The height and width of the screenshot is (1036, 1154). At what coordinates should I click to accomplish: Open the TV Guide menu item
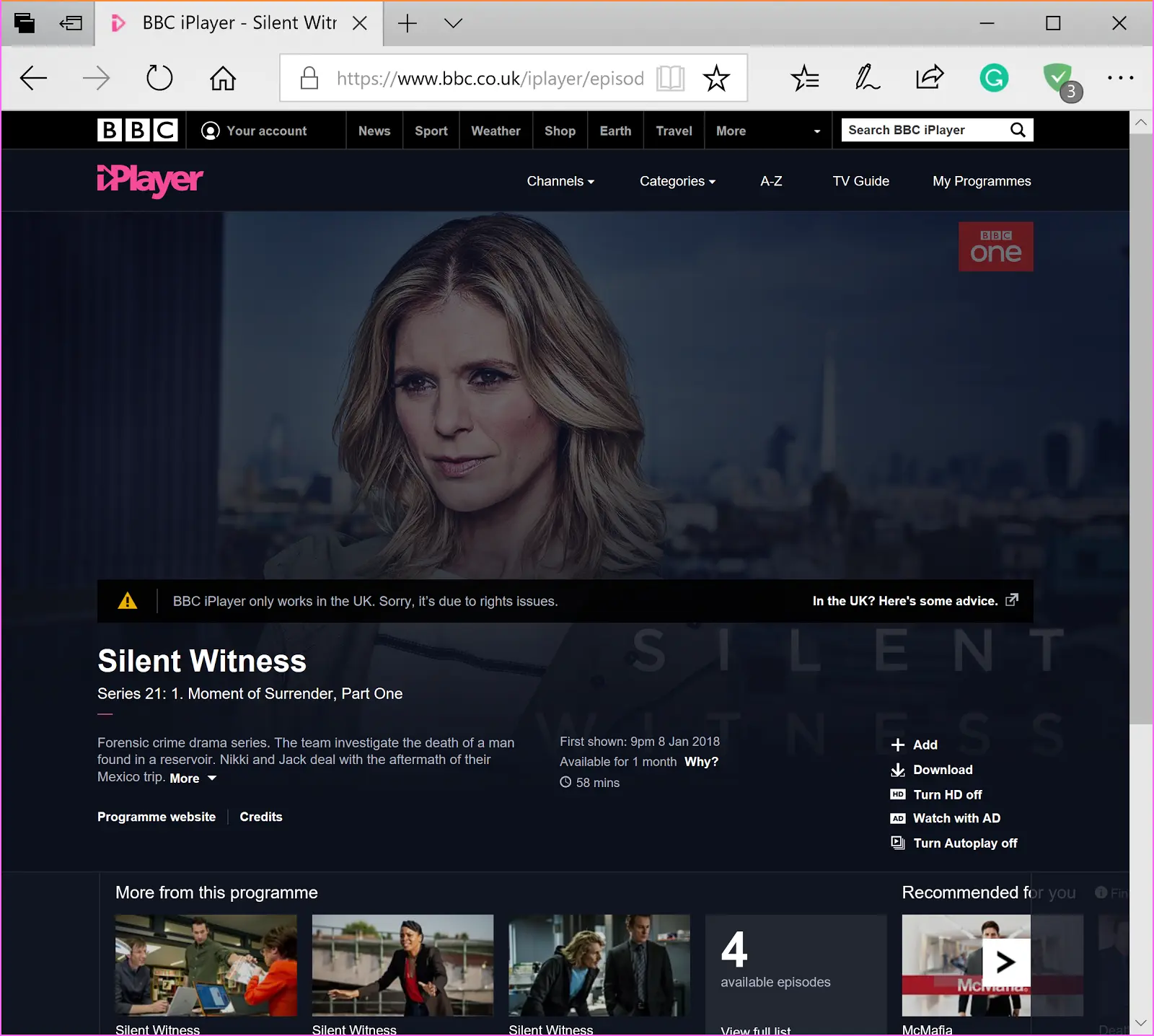[x=860, y=181]
